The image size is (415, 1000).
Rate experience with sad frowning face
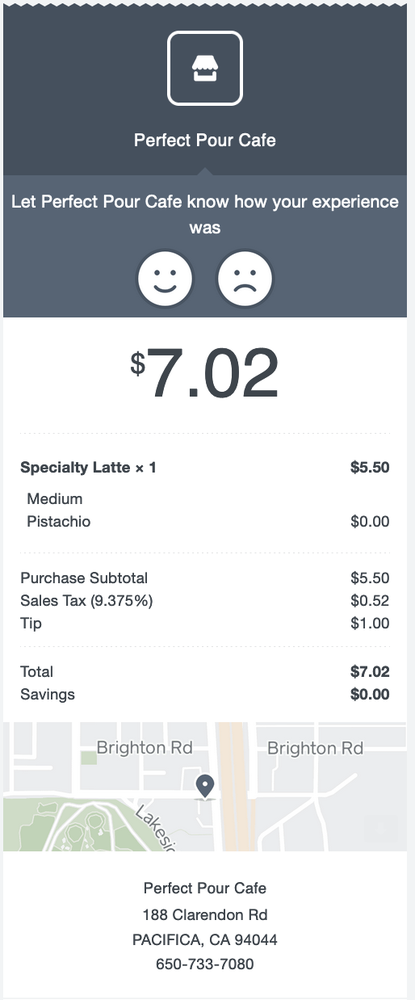[x=245, y=279]
